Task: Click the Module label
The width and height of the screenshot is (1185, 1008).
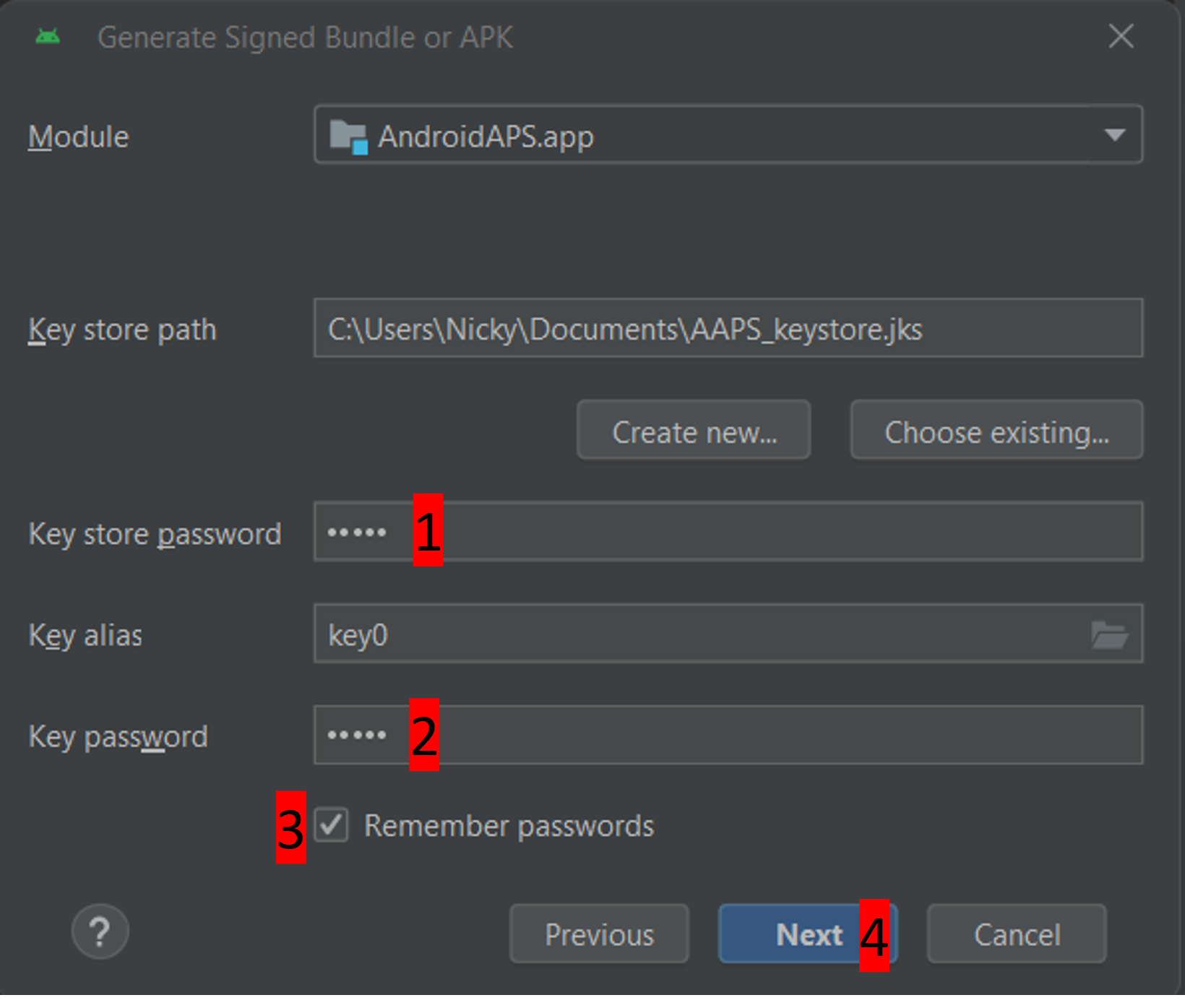Action: tap(79, 137)
